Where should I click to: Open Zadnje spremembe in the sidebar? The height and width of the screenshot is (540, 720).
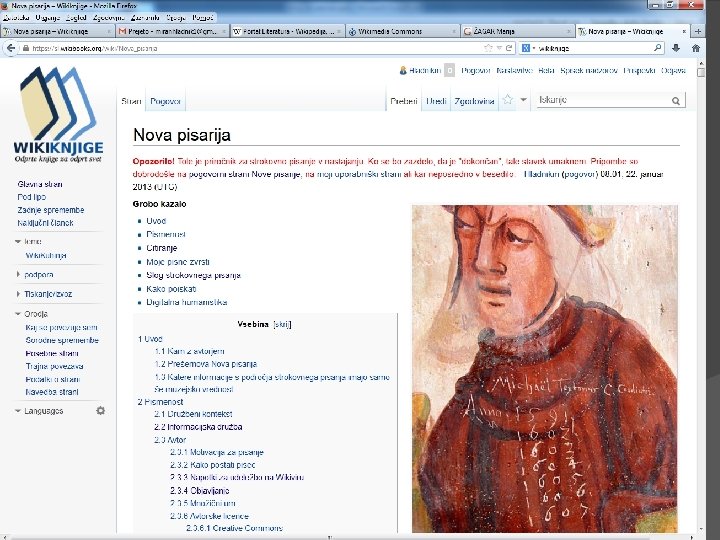click(51, 210)
